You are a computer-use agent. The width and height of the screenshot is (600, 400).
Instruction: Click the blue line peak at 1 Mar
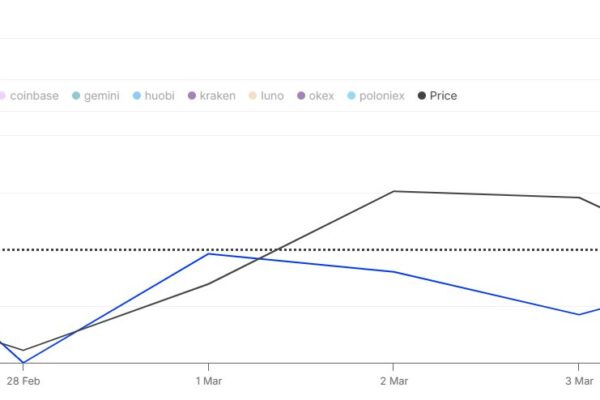209,254
